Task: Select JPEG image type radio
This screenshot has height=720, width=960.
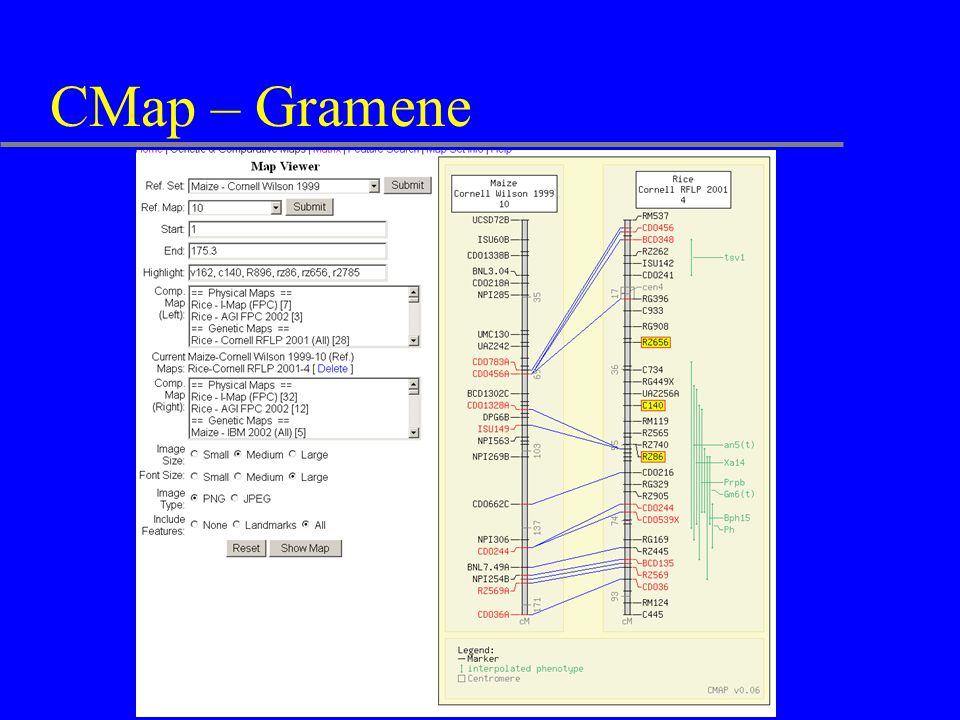Action: pos(234,498)
